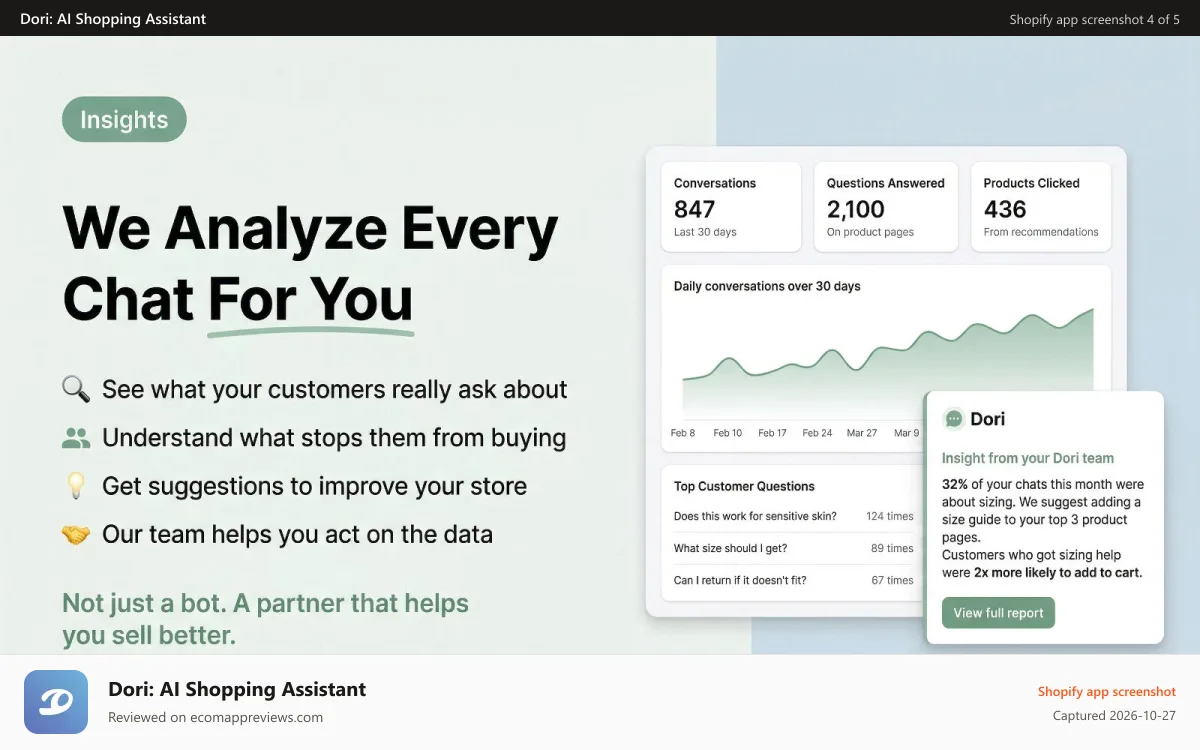Click the "Feb 24" axis label
The height and width of the screenshot is (750, 1200).
[818, 433]
